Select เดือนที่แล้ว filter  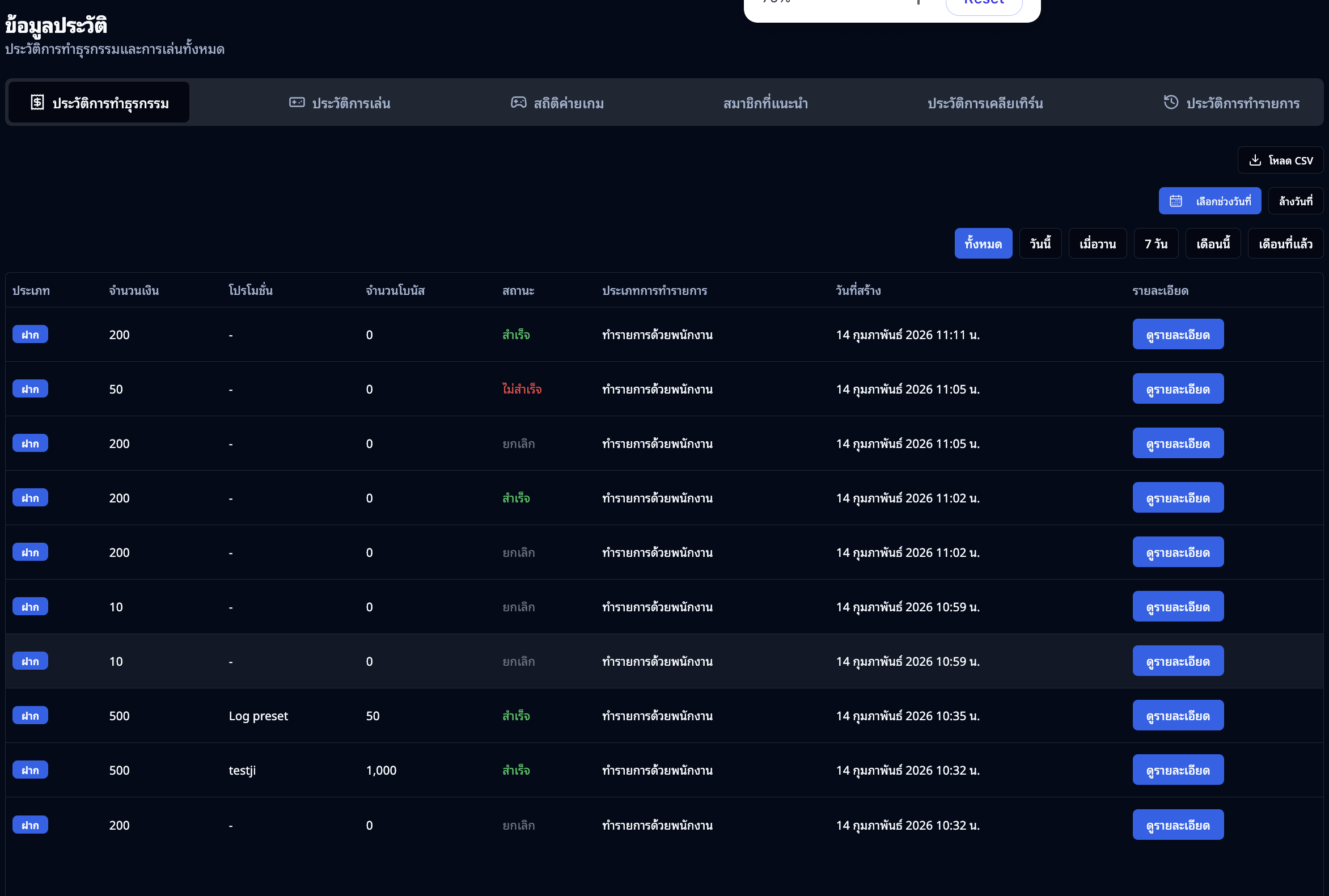click(1285, 244)
